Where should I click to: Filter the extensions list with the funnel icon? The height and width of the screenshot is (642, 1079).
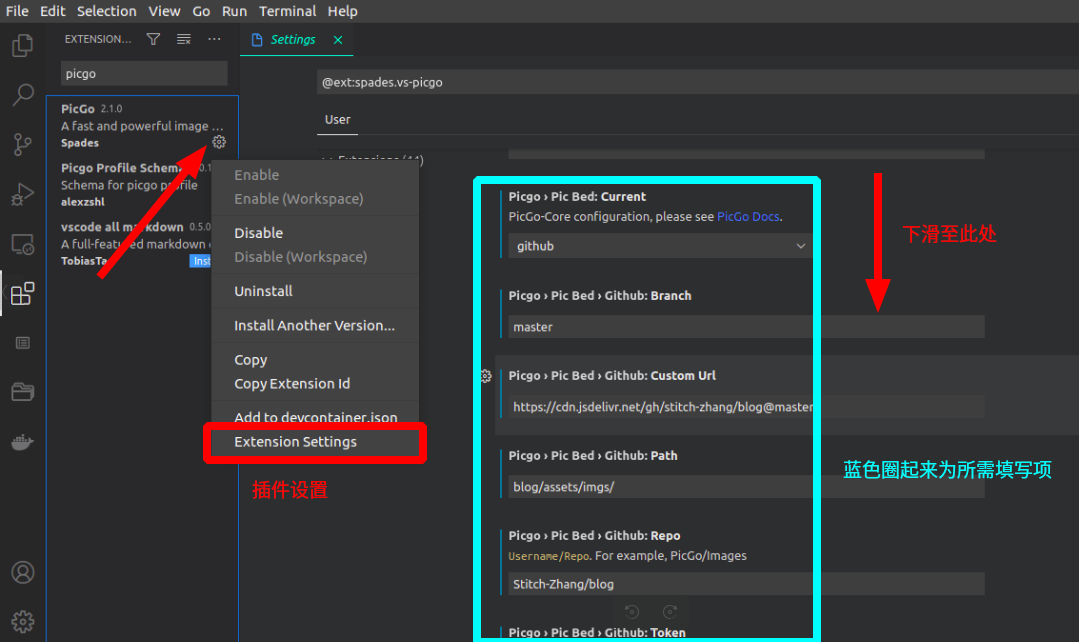pos(151,38)
